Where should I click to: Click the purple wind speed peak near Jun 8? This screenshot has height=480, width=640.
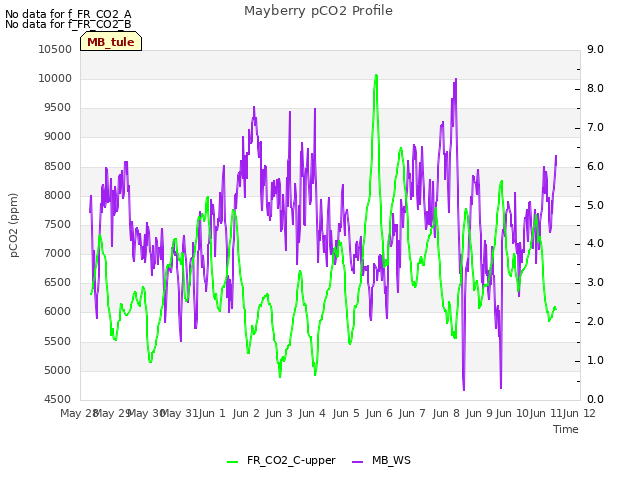pos(456,80)
